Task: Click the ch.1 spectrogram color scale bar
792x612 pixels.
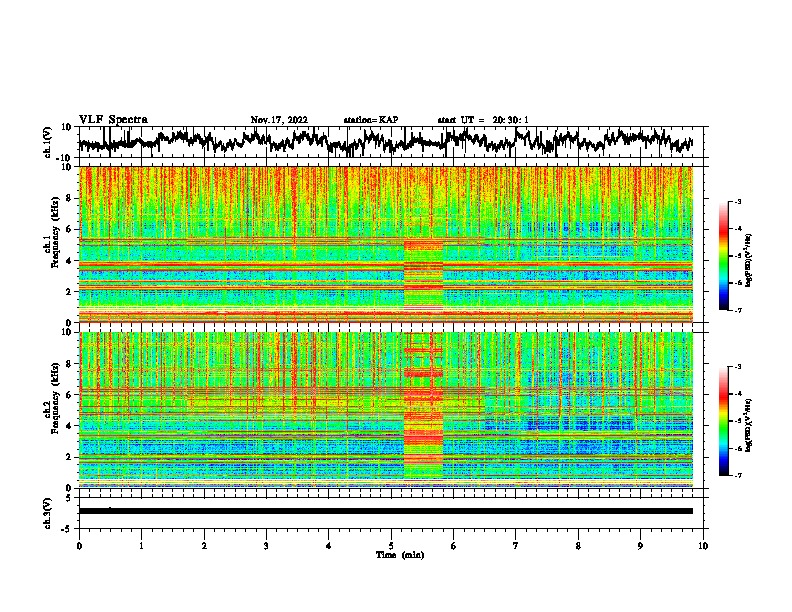Action: (x=724, y=256)
